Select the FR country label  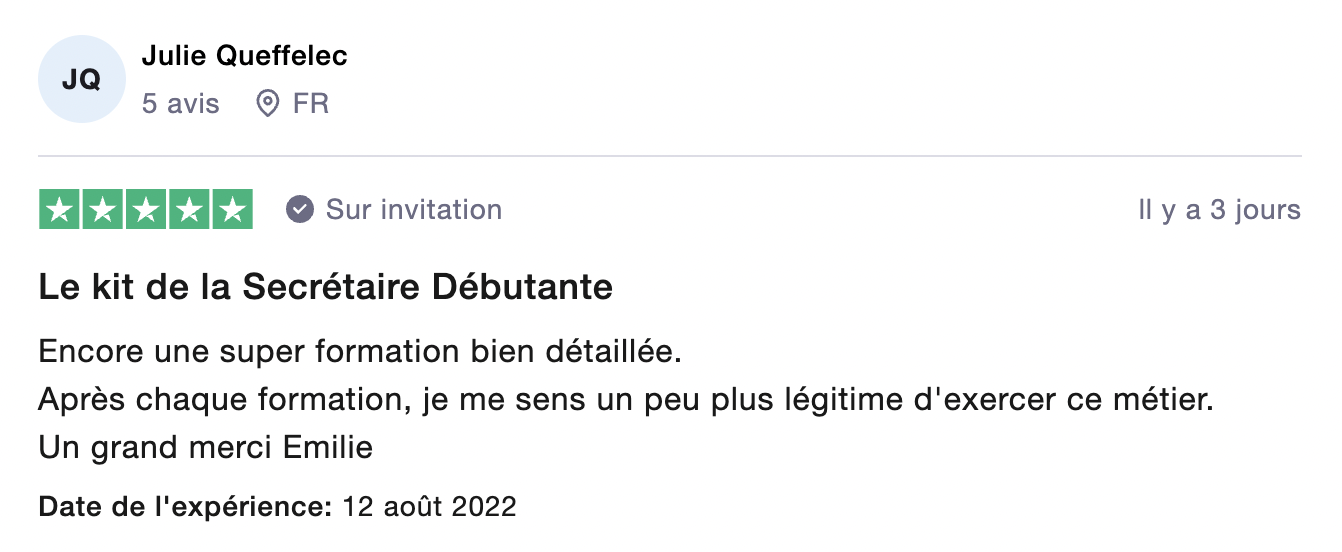pyautogui.click(x=311, y=103)
